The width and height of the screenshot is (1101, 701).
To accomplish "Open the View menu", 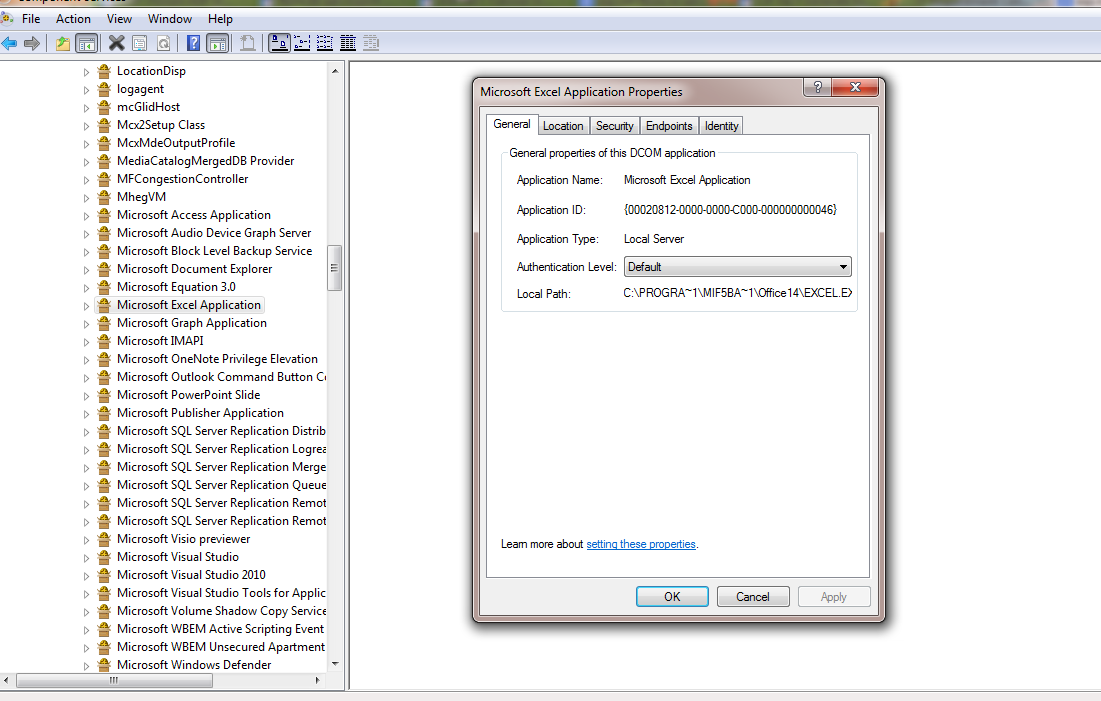I will [119, 19].
